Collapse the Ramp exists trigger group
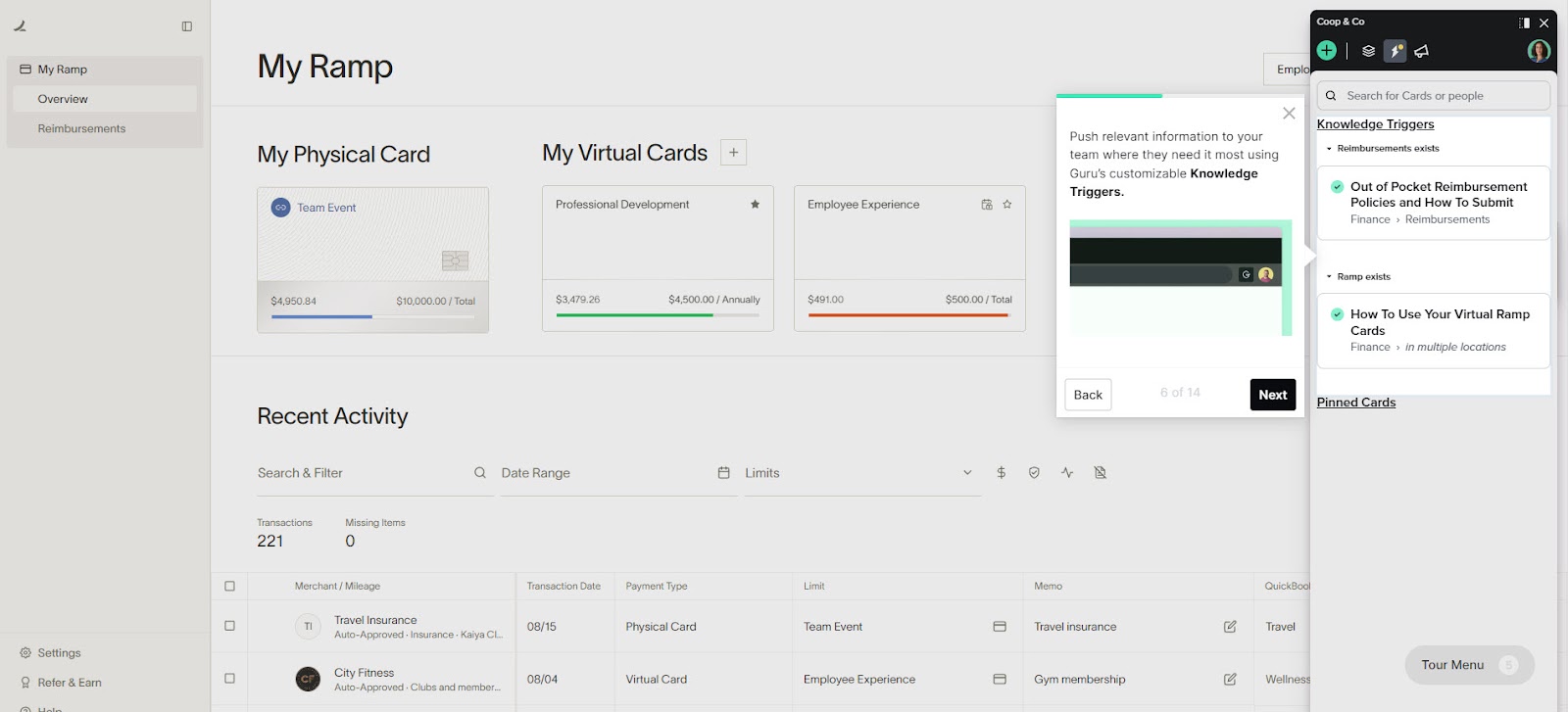This screenshot has width=1568, height=712. 1329,277
